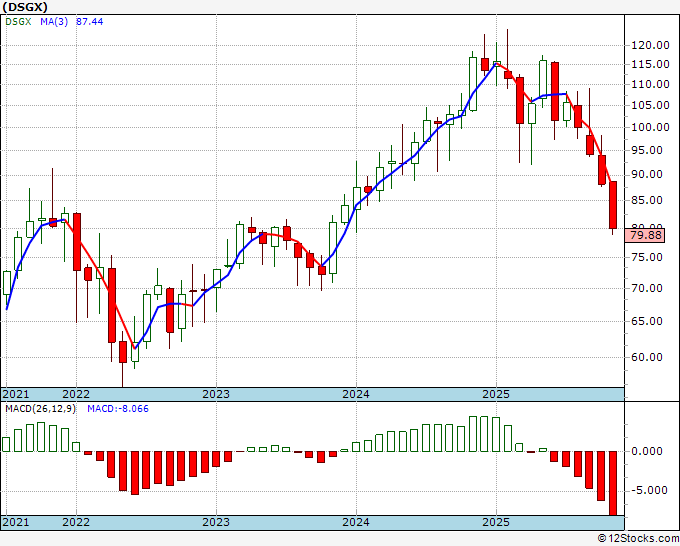This screenshot has height=546, width=680.
Task: Click the MACD(26,12,9) indicator label
Action: [x=40, y=409]
